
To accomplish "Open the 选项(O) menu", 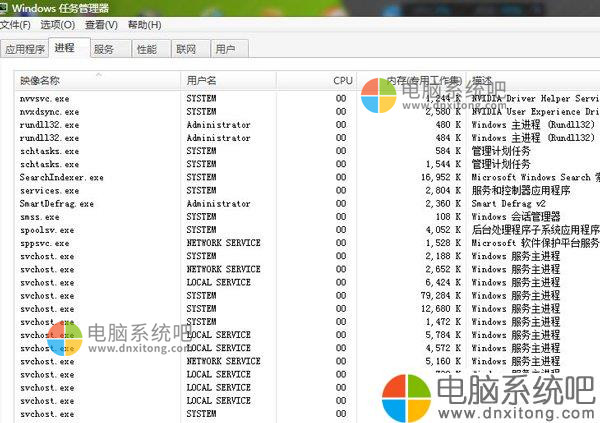I will point(58,25).
